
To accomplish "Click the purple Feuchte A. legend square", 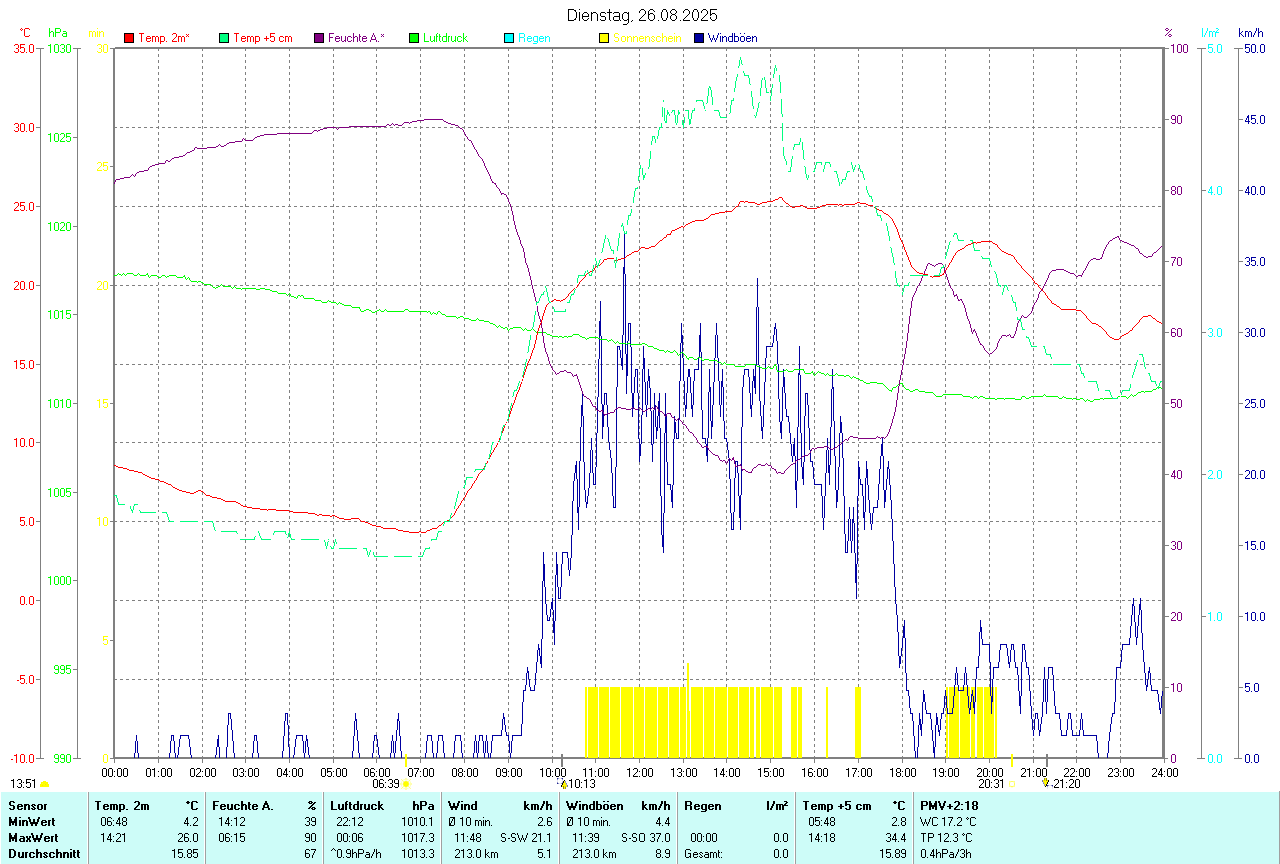I will [x=319, y=38].
